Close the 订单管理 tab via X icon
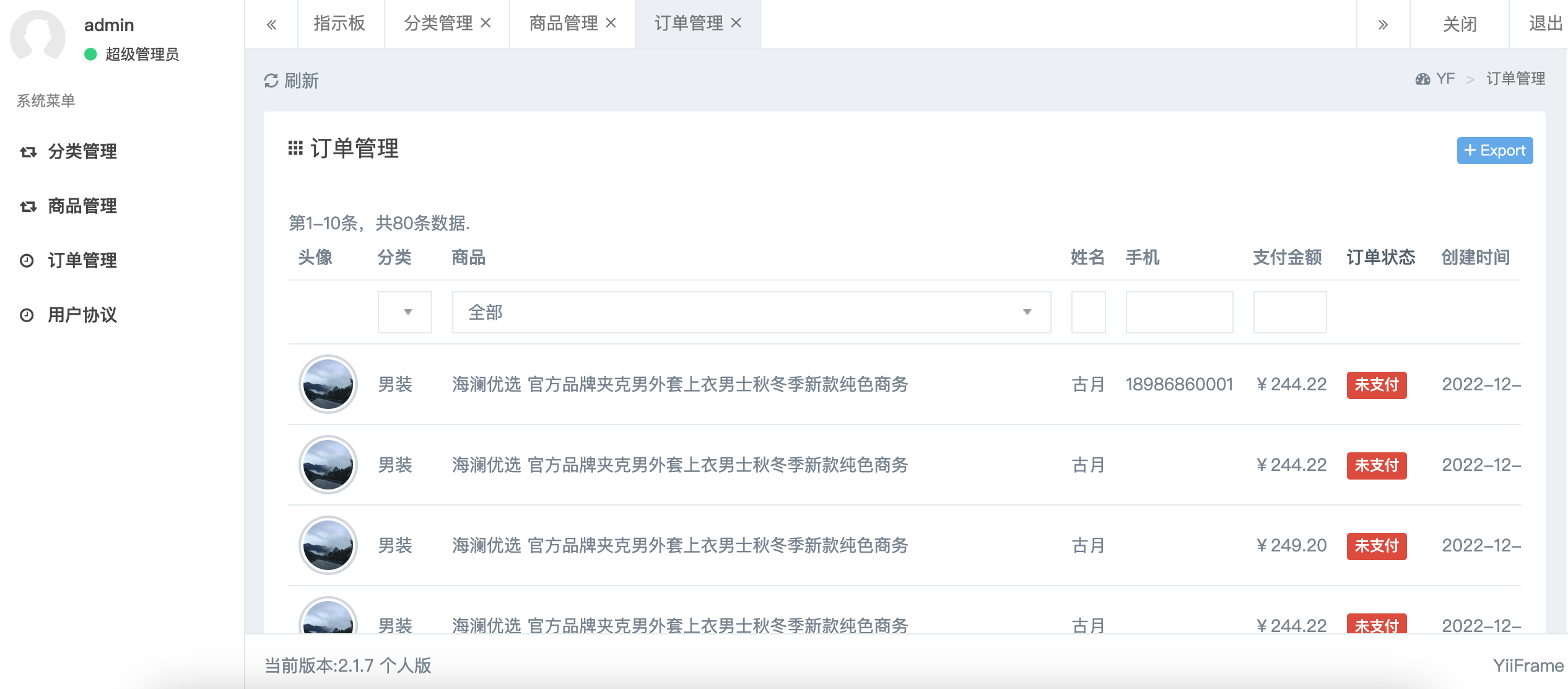1568x689 pixels. (x=736, y=23)
